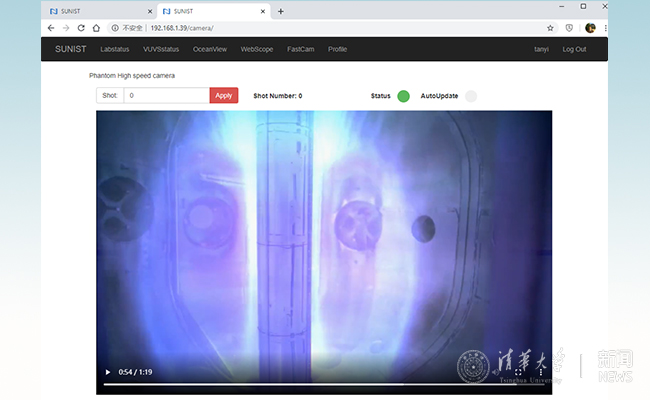650x400 pixels.
Task: Open the Labstatus page
Action: tap(116, 49)
